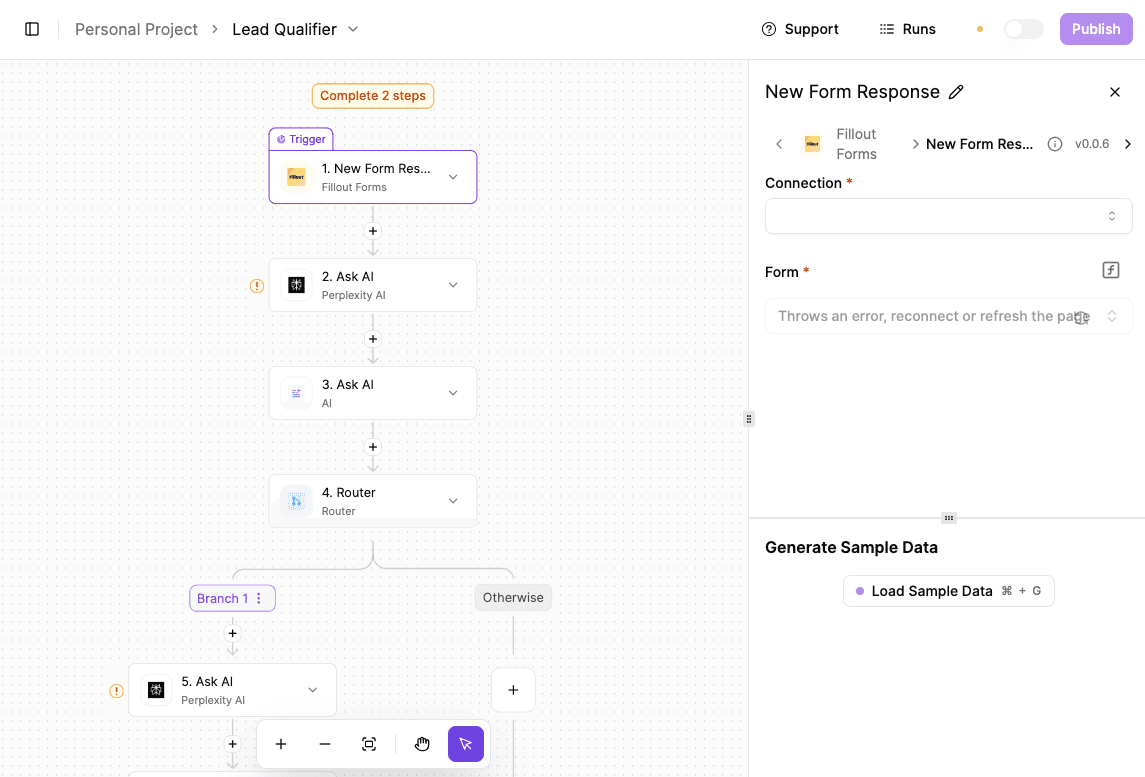
Task: Open the Runs list
Action: point(907,29)
